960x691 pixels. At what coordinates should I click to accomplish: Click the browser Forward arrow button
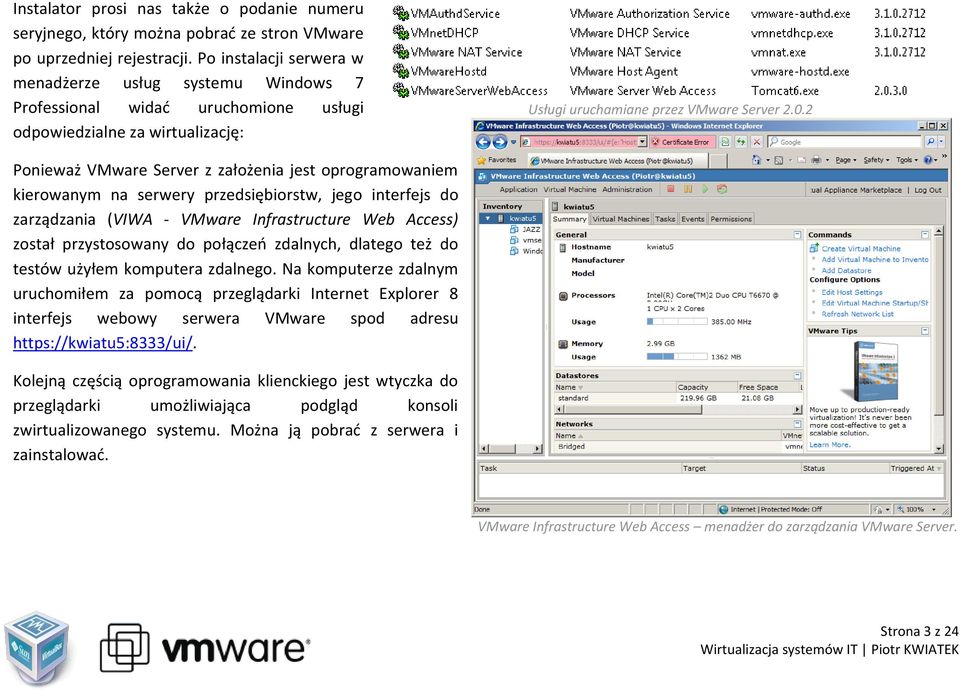500,142
